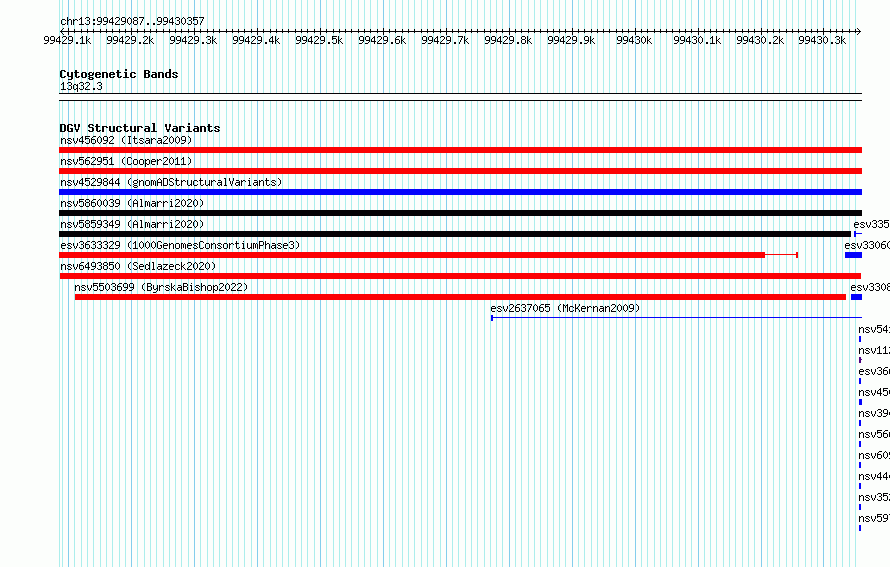Click the 99429.4k ruler tick label
The height and width of the screenshot is (567, 890).
256,40
